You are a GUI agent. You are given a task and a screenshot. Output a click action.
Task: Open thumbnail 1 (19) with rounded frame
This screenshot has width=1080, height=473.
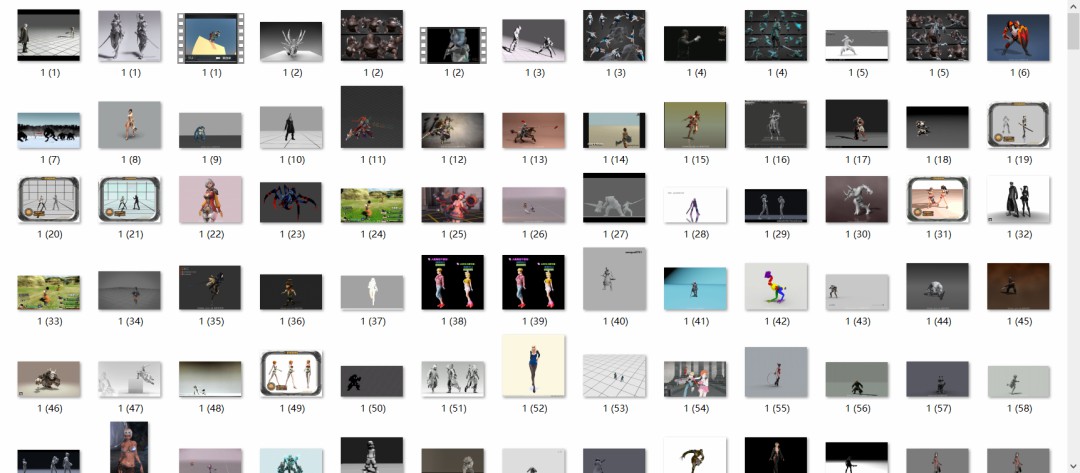(x=1018, y=125)
